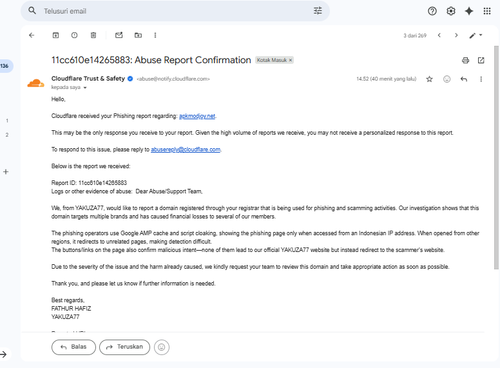Print this email
This screenshot has height=368, width=500.
tap(465, 60)
